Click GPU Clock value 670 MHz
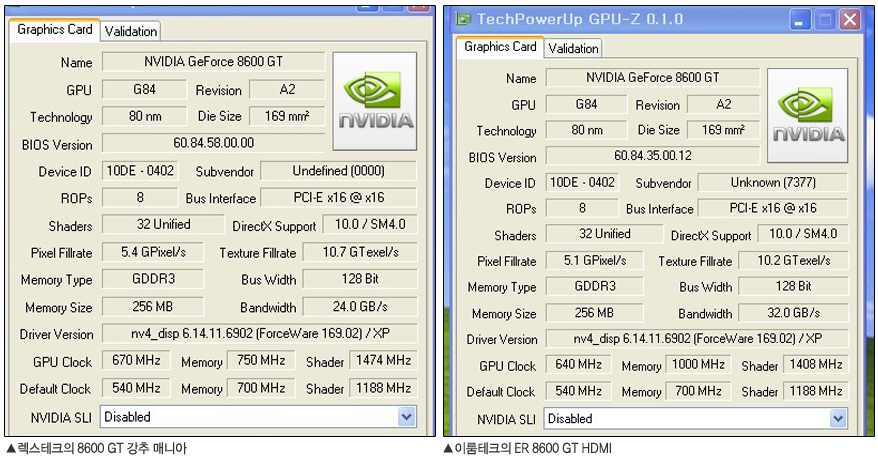Screen dimensions: 878x461 (136, 360)
